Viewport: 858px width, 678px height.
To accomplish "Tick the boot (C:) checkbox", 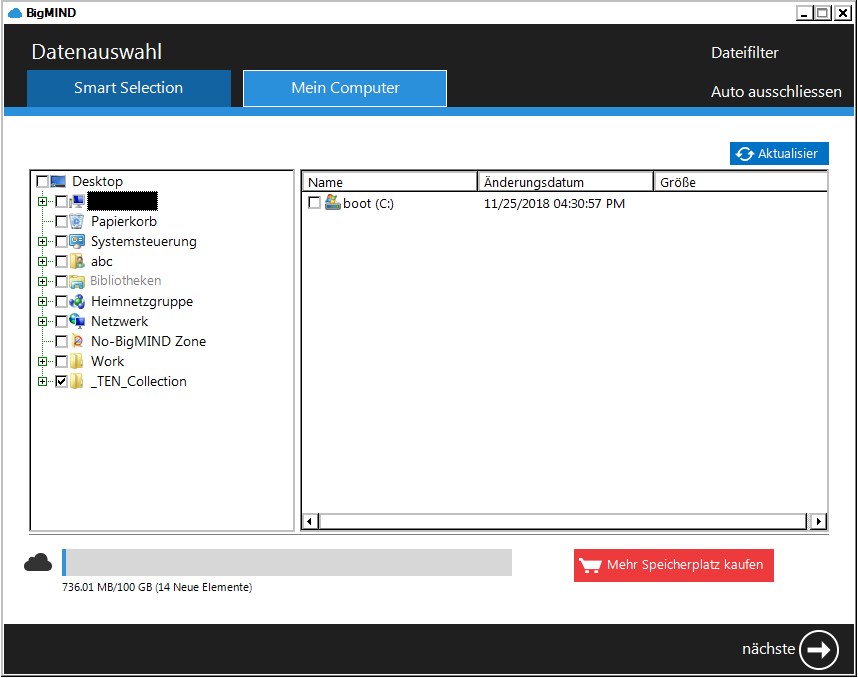I will [x=315, y=203].
